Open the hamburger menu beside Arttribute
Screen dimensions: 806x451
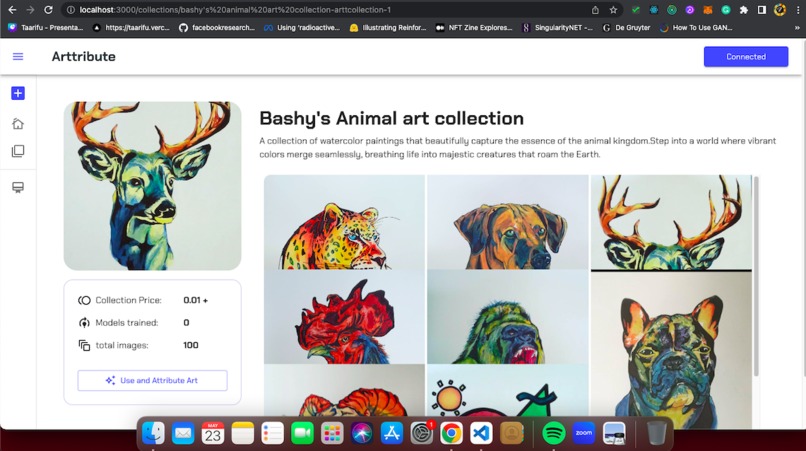[18, 57]
